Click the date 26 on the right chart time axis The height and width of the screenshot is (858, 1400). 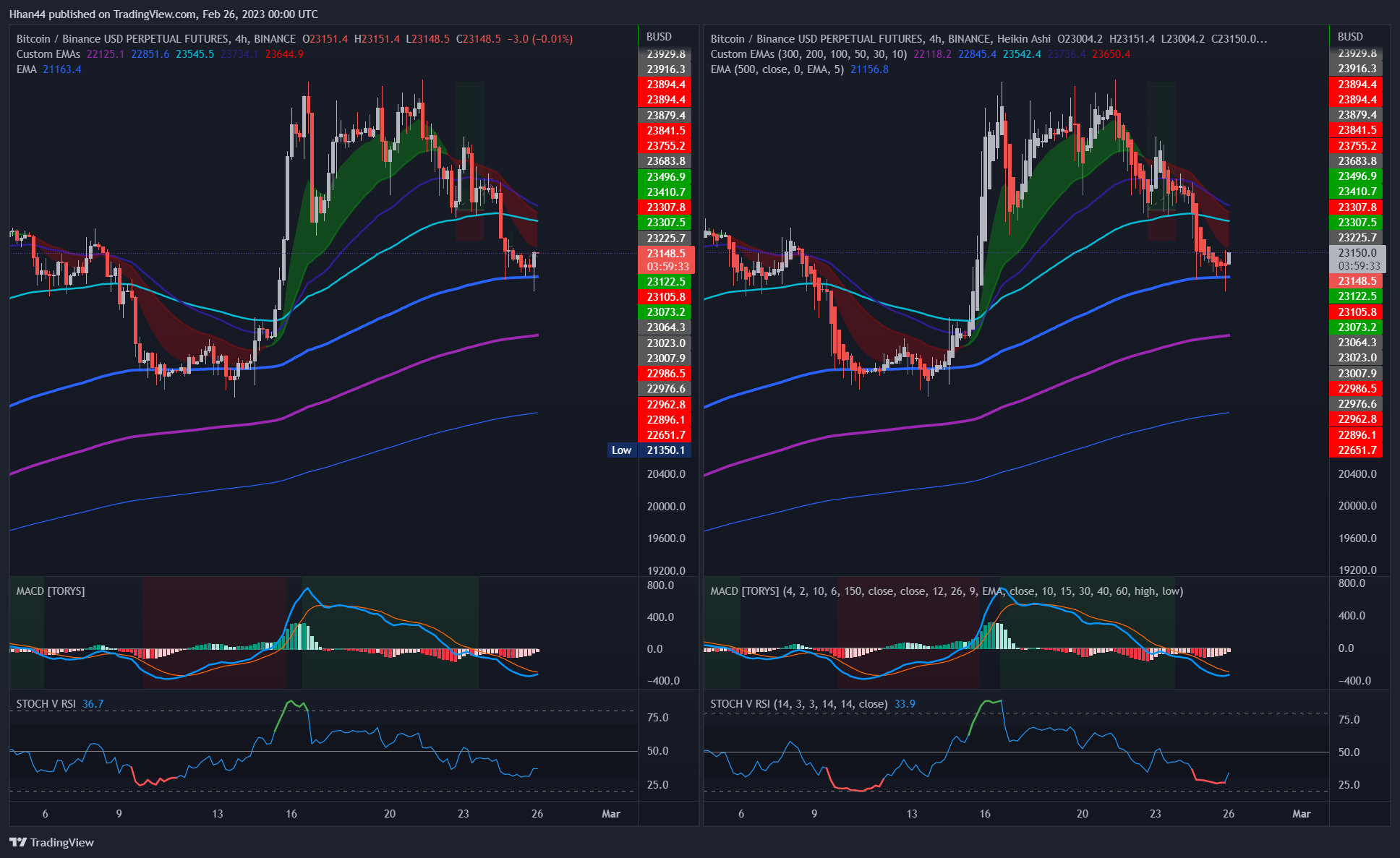[x=1229, y=814]
